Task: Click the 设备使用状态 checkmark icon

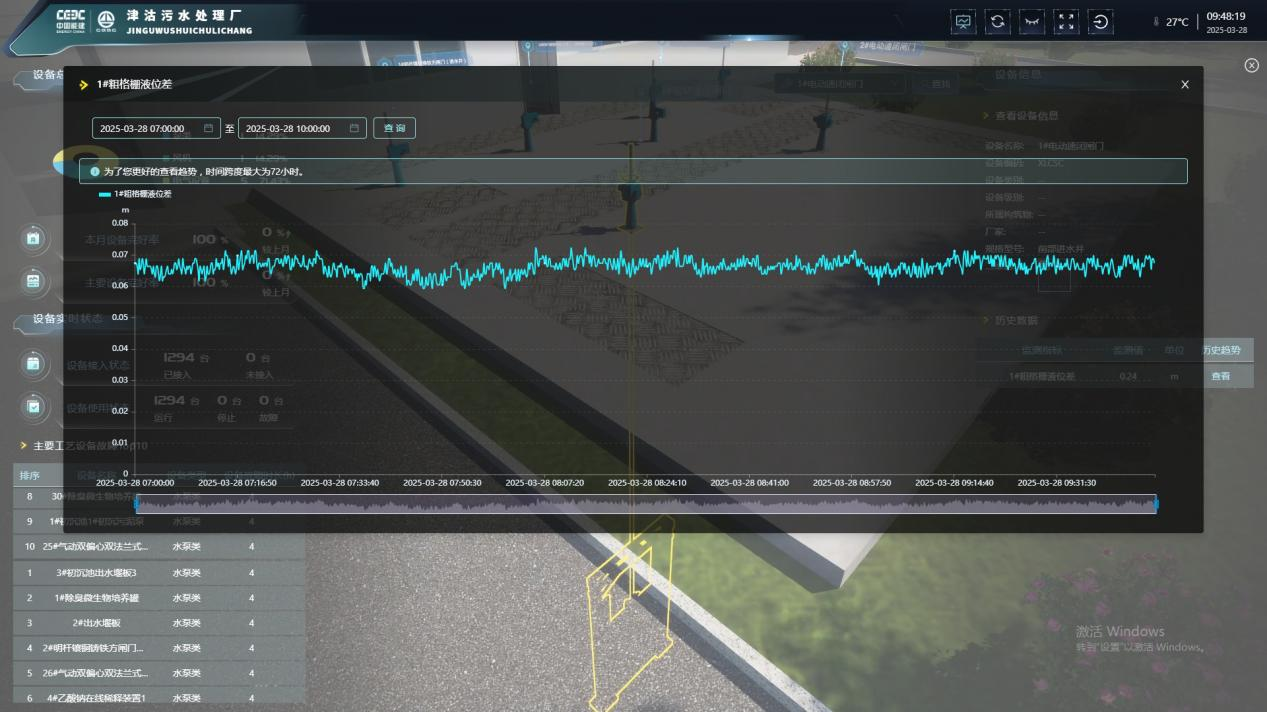Action: tap(33, 407)
